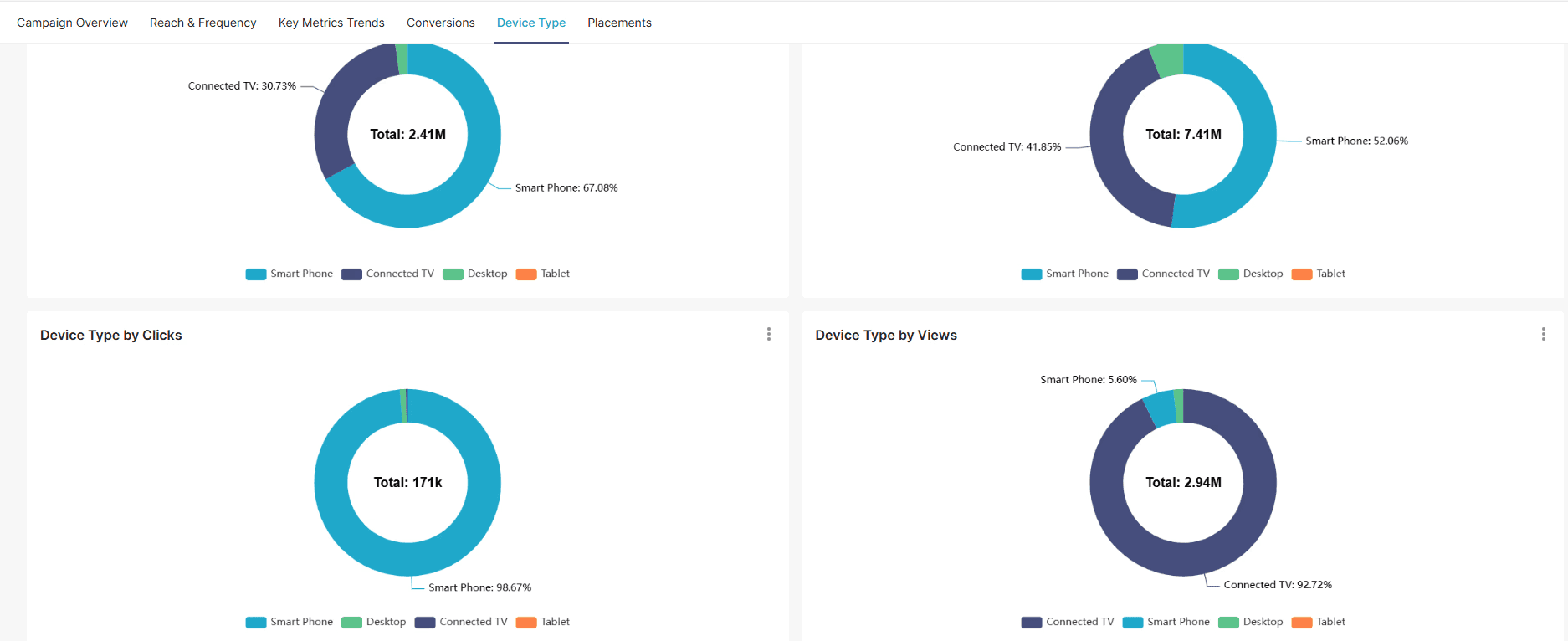Click the 'Smart Phone: 67.08%' data label
The height and width of the screenshot is (641, 1568).
[566, 188]
